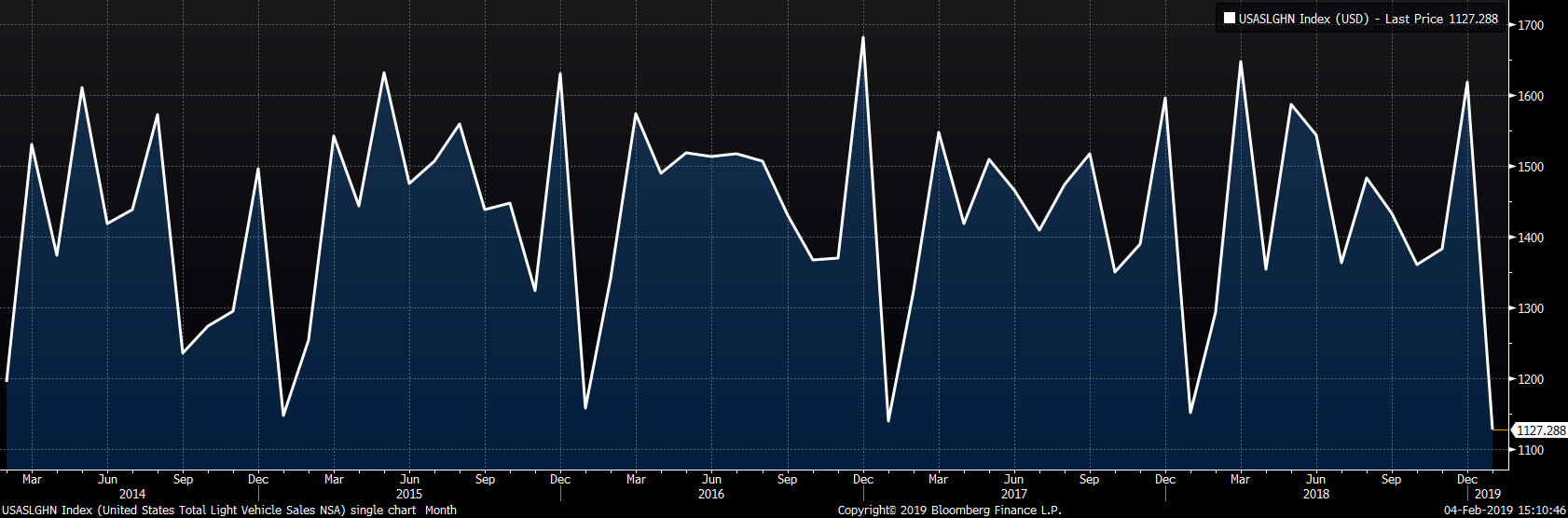The height and width of the screenshot is (518, 1568).
Task: Click the 2014 year label on time axis
Action: coord(132,494)
